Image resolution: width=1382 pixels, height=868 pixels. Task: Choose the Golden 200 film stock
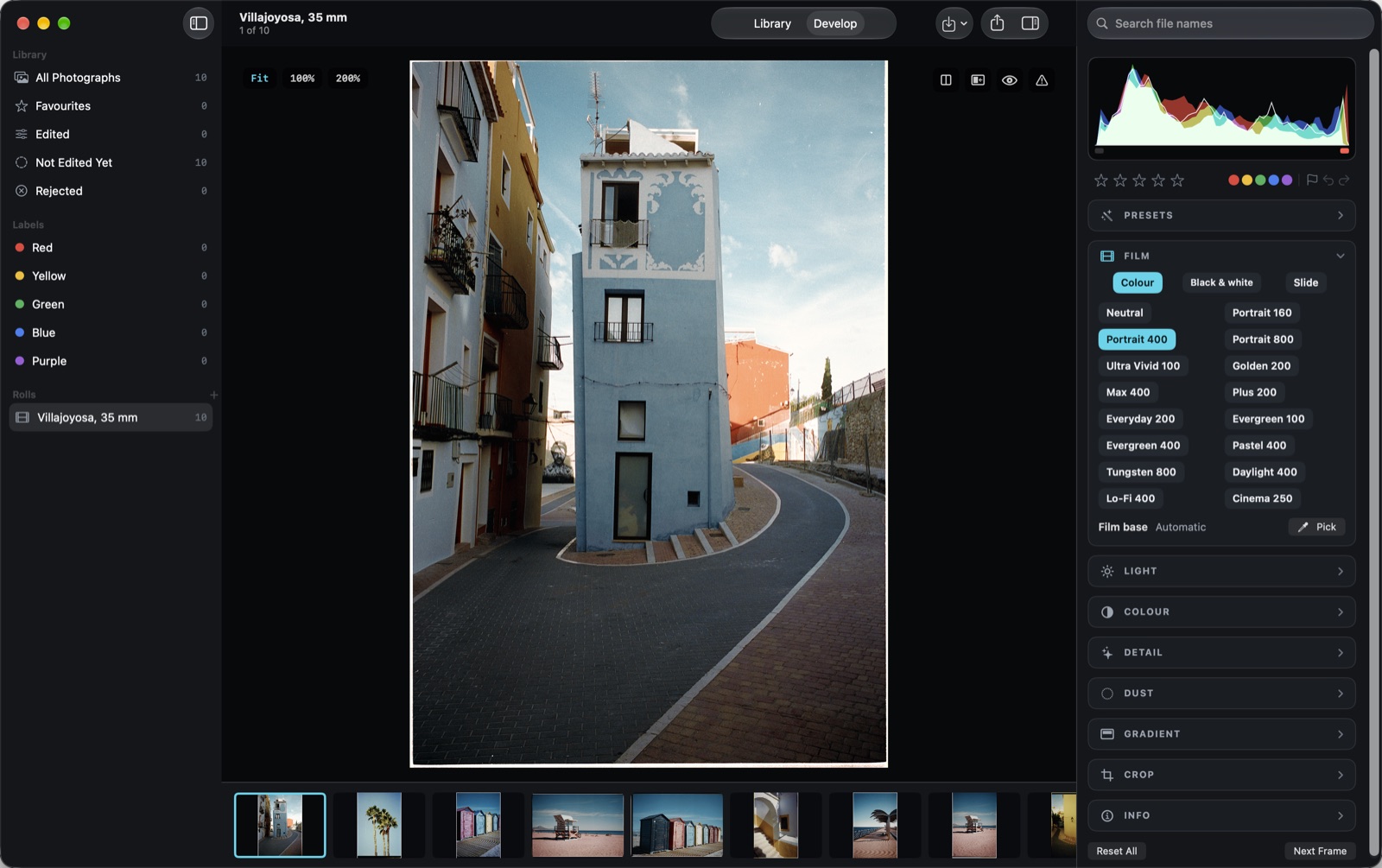[x=1261, y=365]
